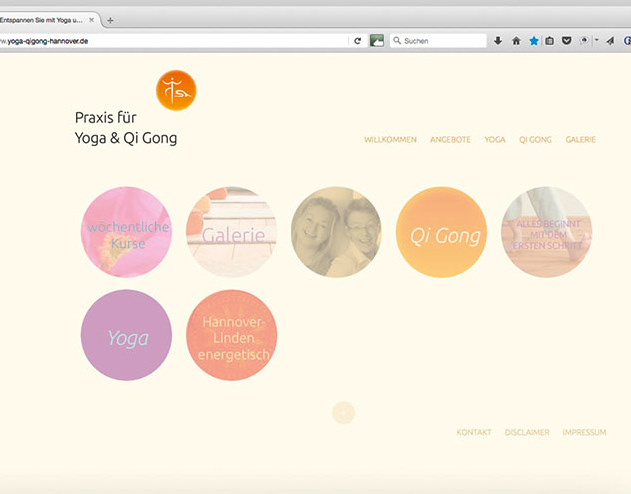Screen dimensions: 631x494
Task: Open the IMPRESSUM footer link
Action: [x=584, y=432]
